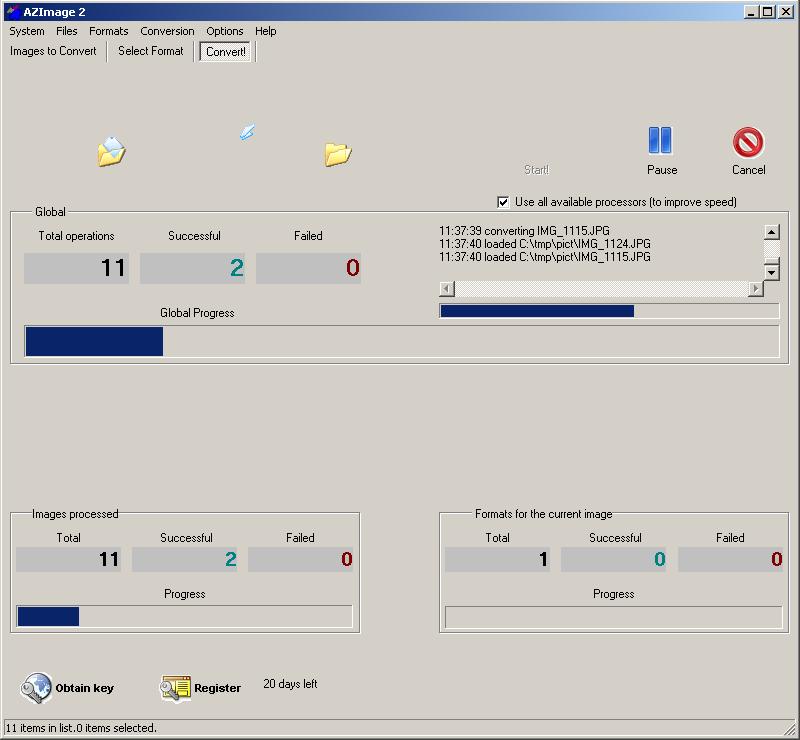The image size is (800, 740).
Task: Click the log scroll right arrow
Action: point(756,289)
